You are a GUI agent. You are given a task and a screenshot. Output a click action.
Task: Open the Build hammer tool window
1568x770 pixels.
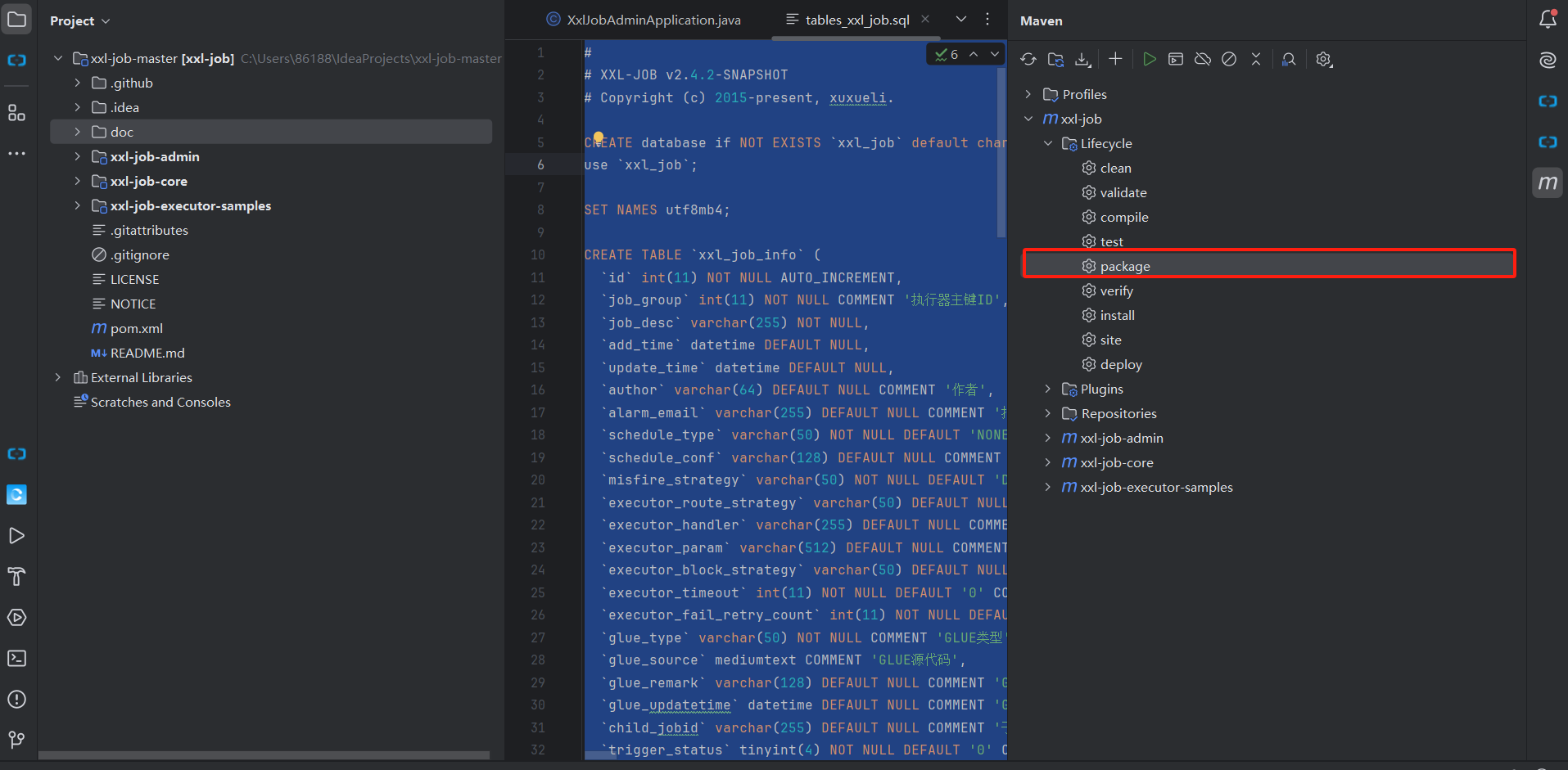[x=16, y=577]
